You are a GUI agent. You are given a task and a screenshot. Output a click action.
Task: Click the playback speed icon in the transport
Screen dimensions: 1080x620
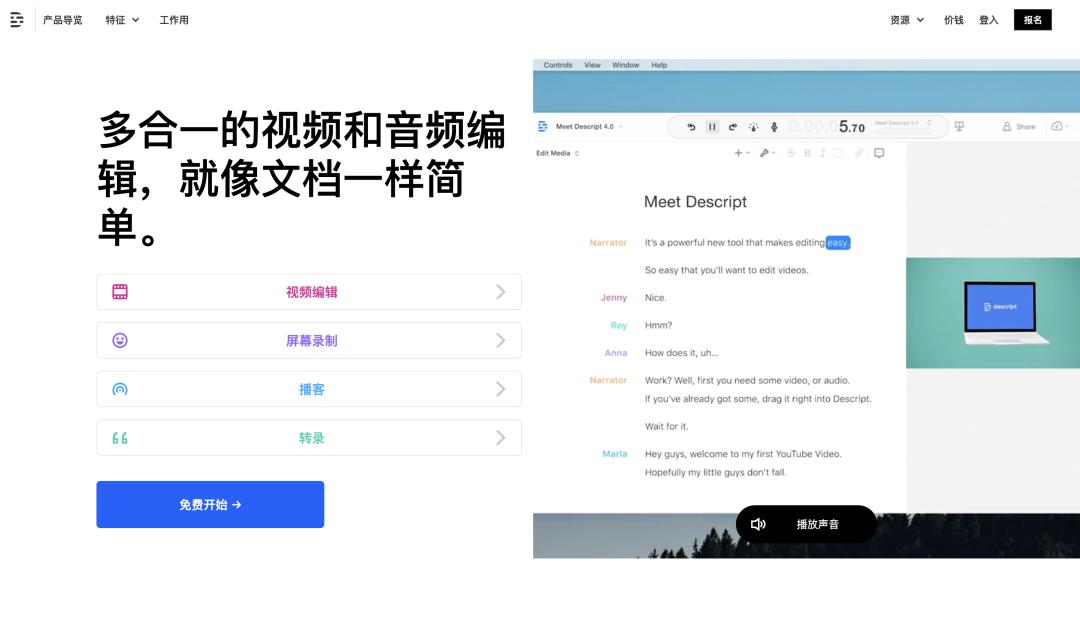tap(754, 127)
